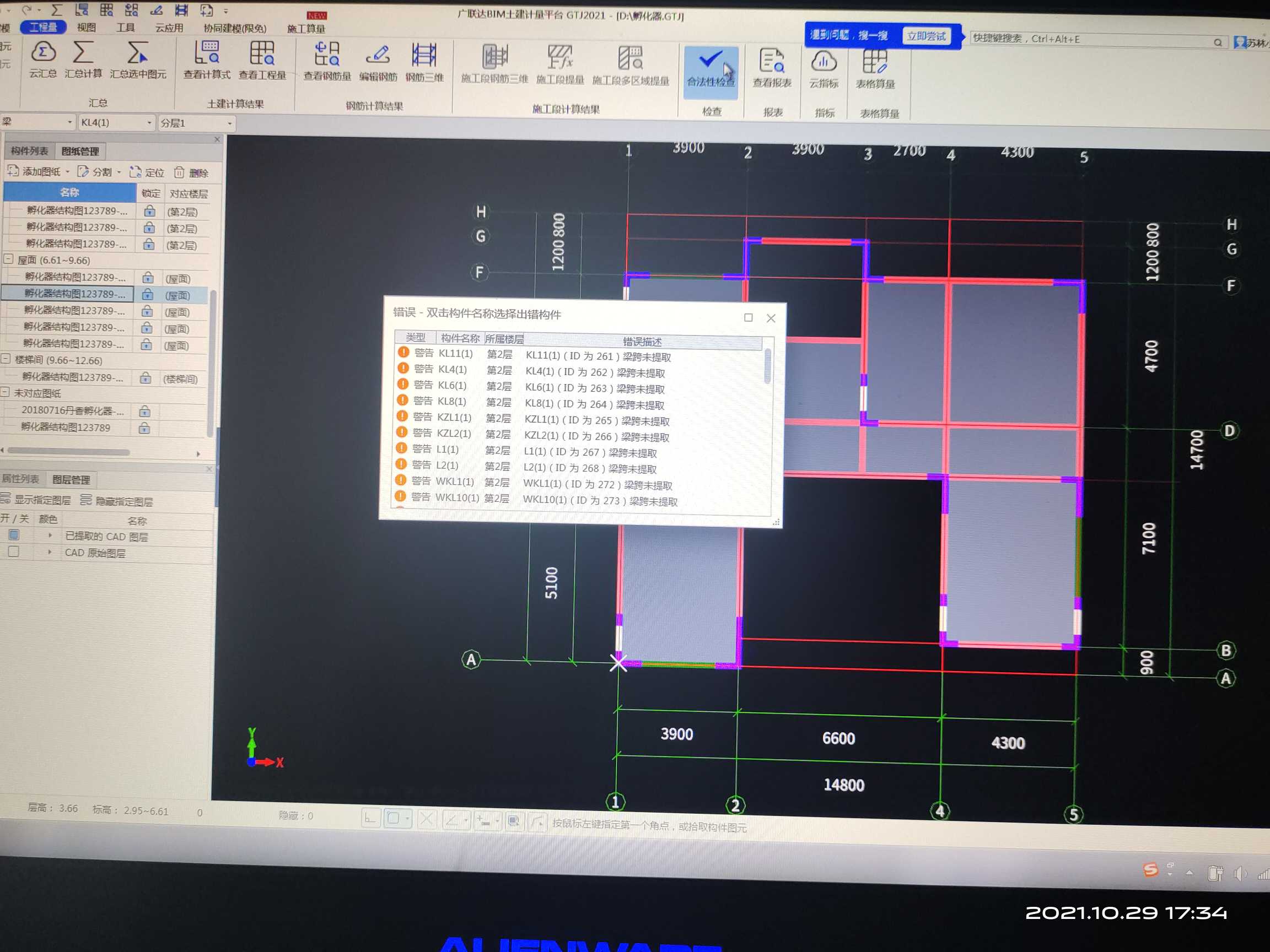This screenshot has width=1270, height=952.
Task: Switch to 图纸管理 panel tab
Action: coord(80,152)
